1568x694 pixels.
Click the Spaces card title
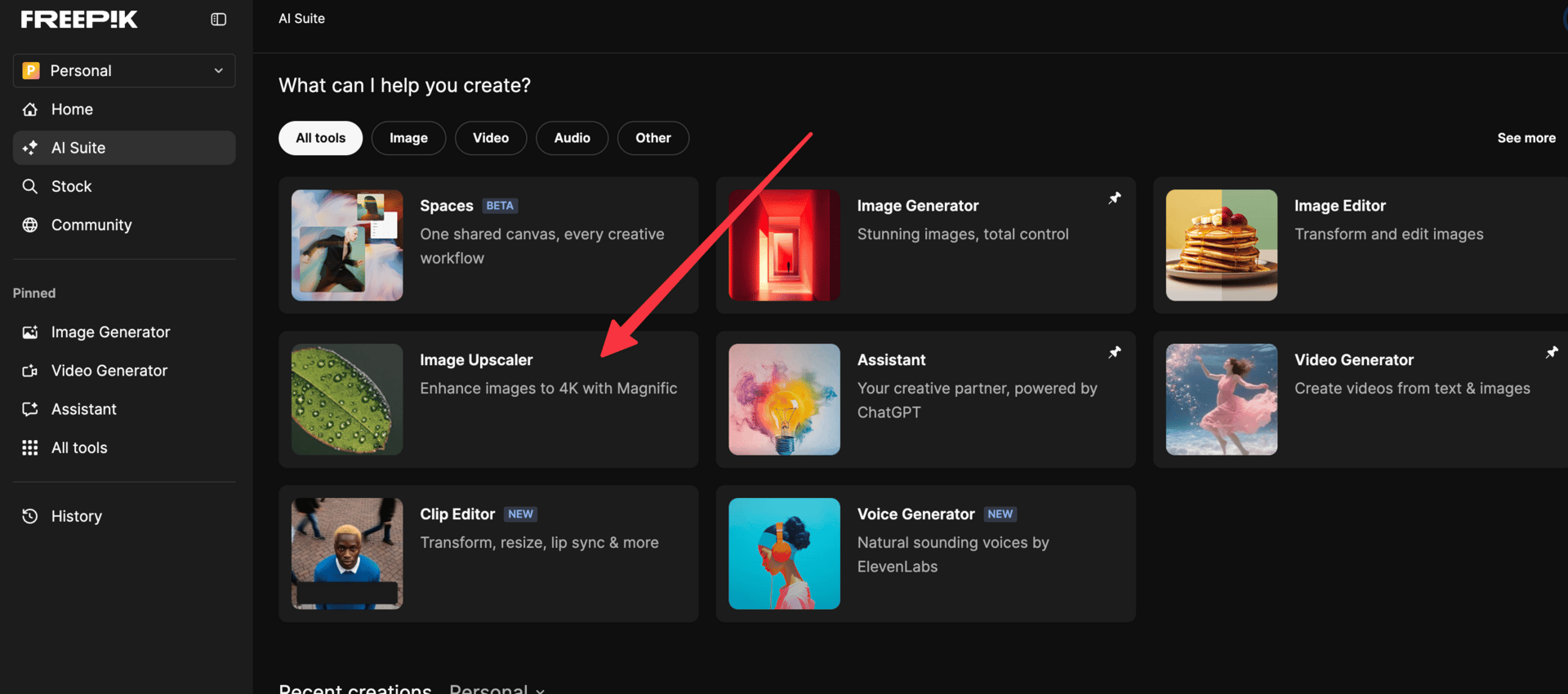click(447, 206)
